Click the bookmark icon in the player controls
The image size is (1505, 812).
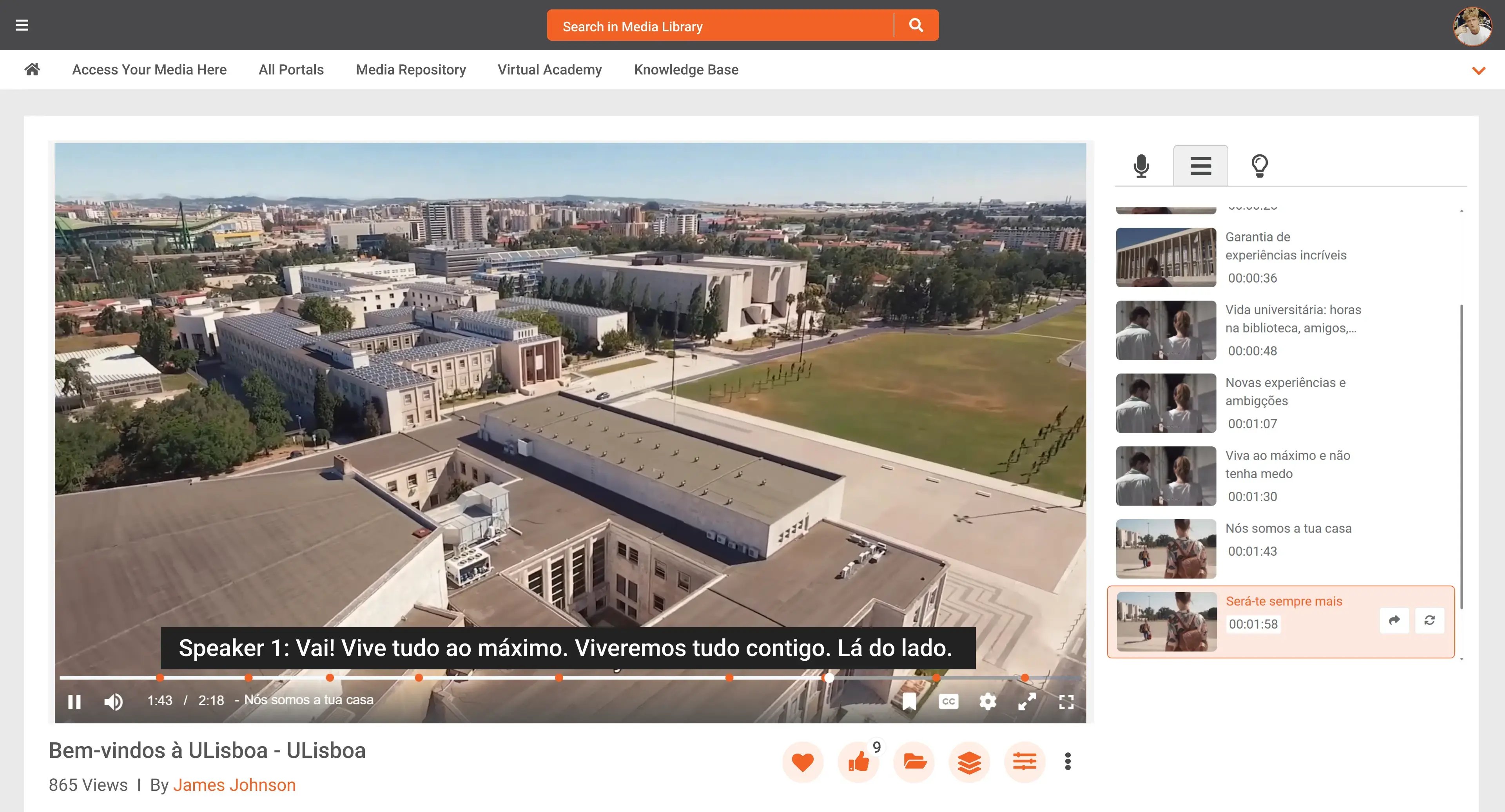click(908, 701)
